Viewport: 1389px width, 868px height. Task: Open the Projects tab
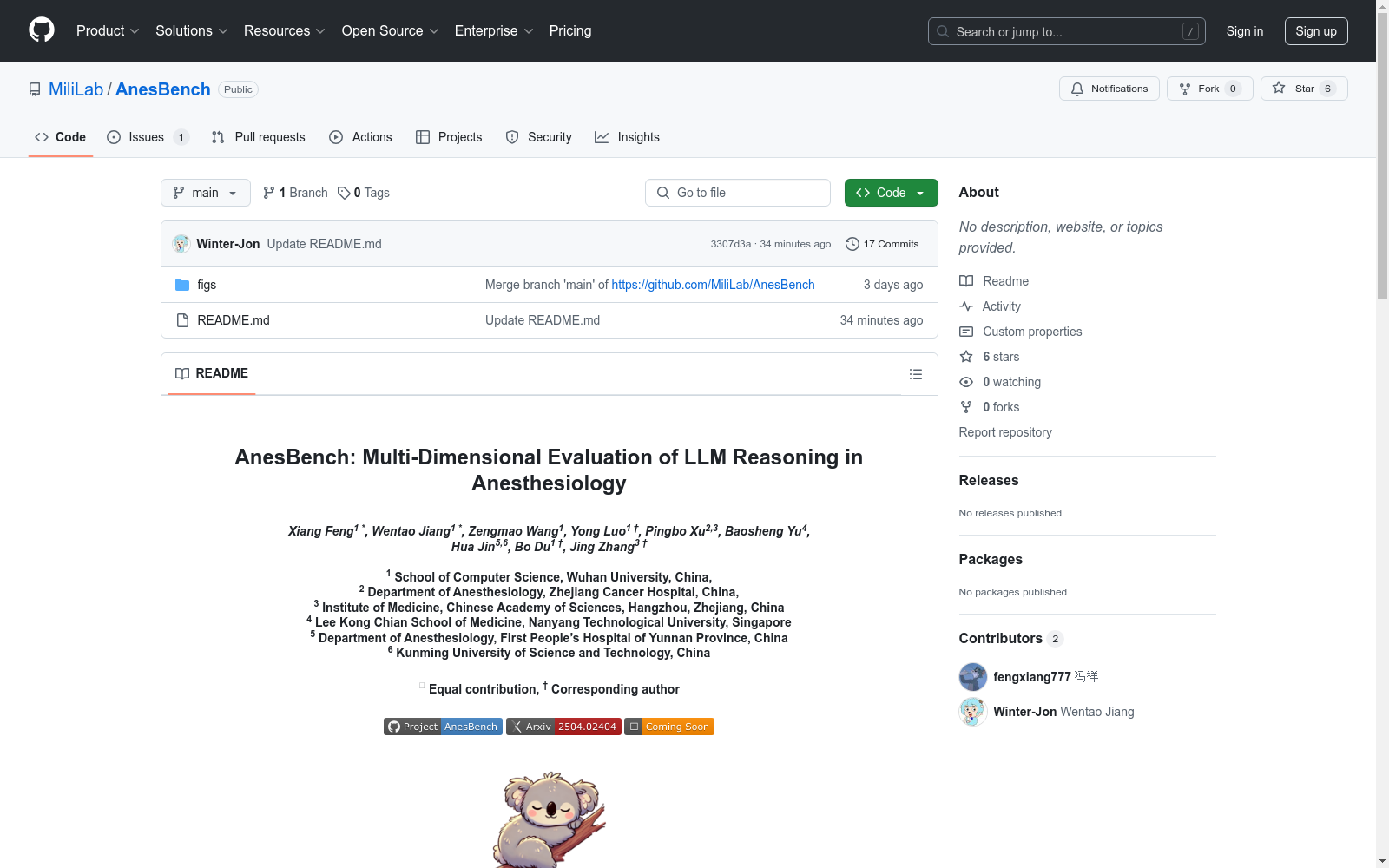click(x=449, y=137)
